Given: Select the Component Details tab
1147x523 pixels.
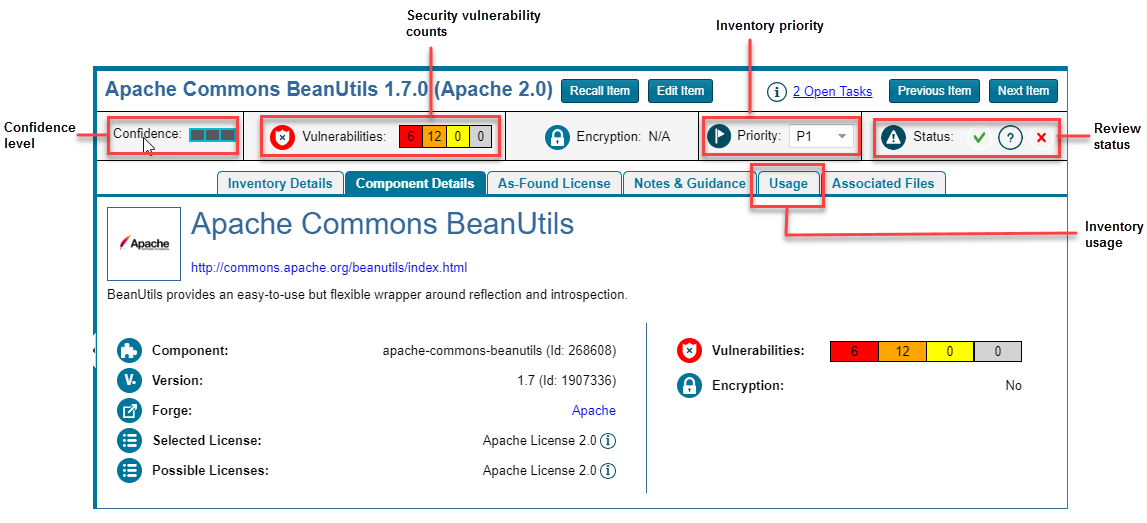Looking at the screenshot, I should (x=415, y=184).
